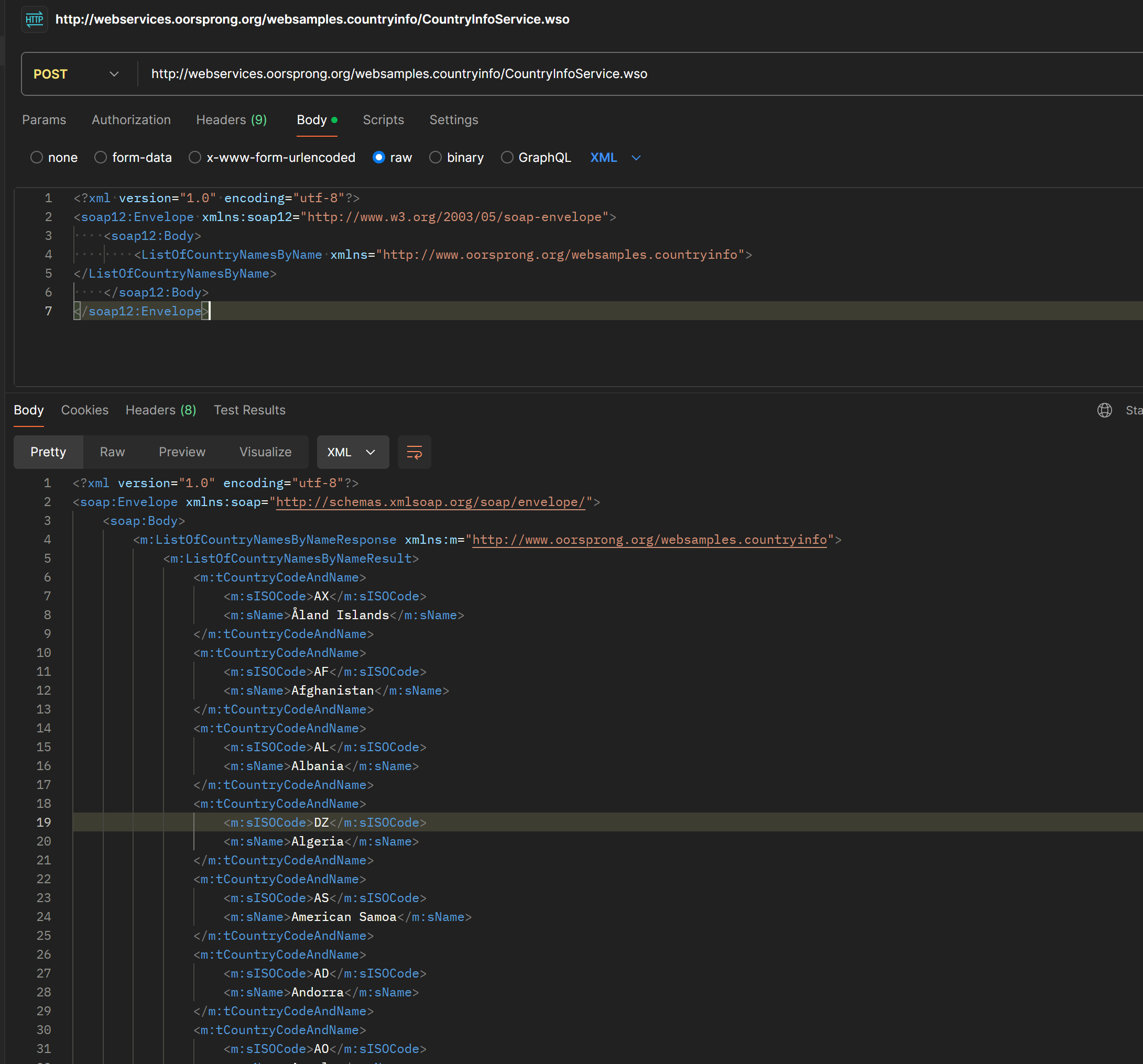
Task: Switch to the Authorization tab
Action: click(x=131, y=119)
